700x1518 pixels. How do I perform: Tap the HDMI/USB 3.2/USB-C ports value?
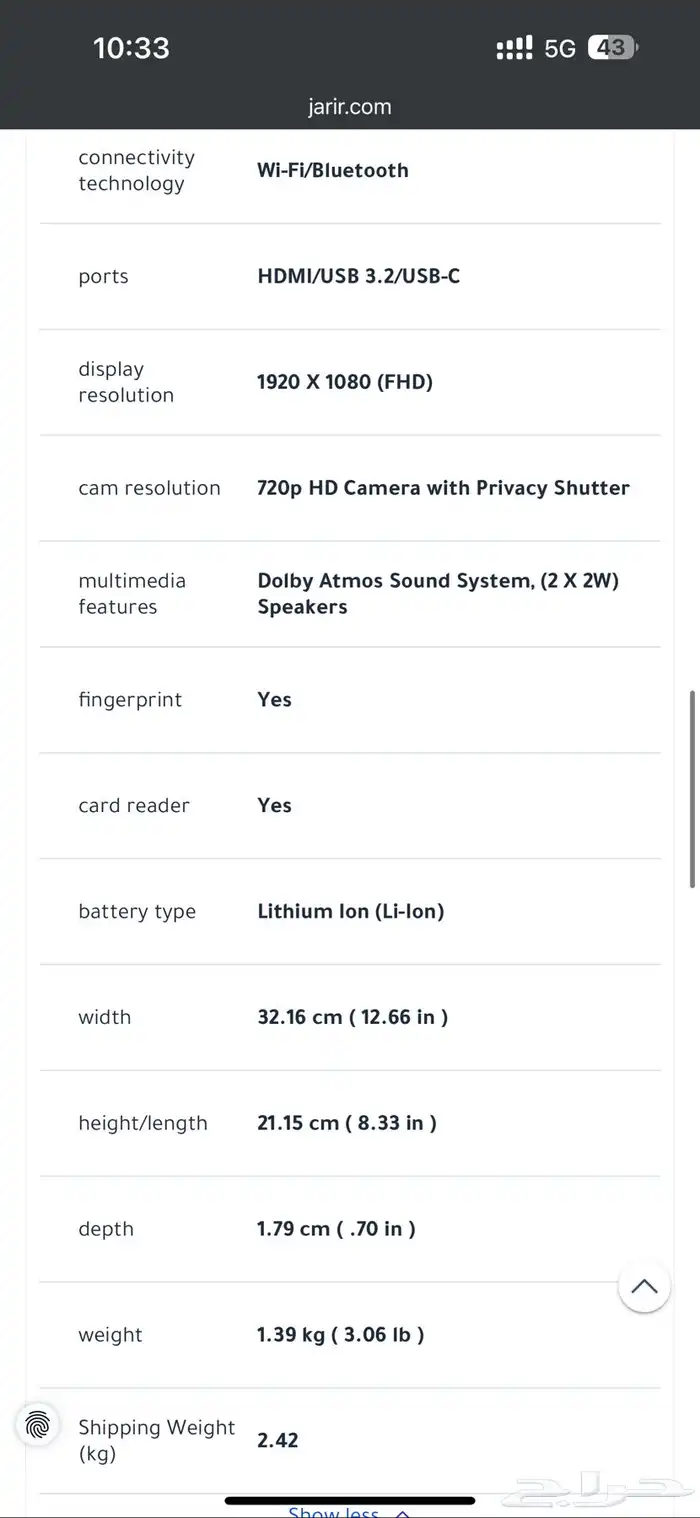click(x=358, y=276)
